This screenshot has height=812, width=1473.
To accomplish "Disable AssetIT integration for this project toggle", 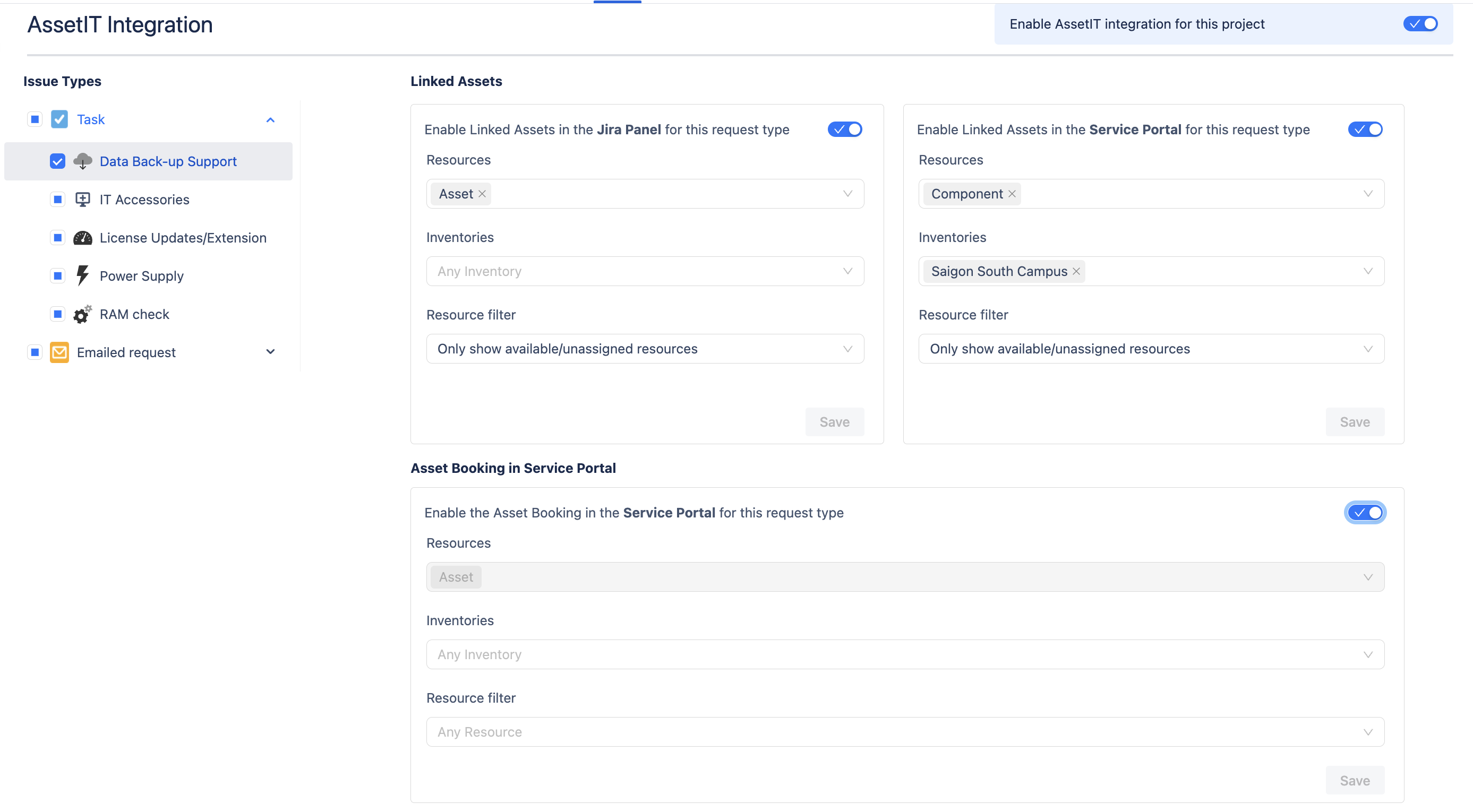I will (1420, 24).
